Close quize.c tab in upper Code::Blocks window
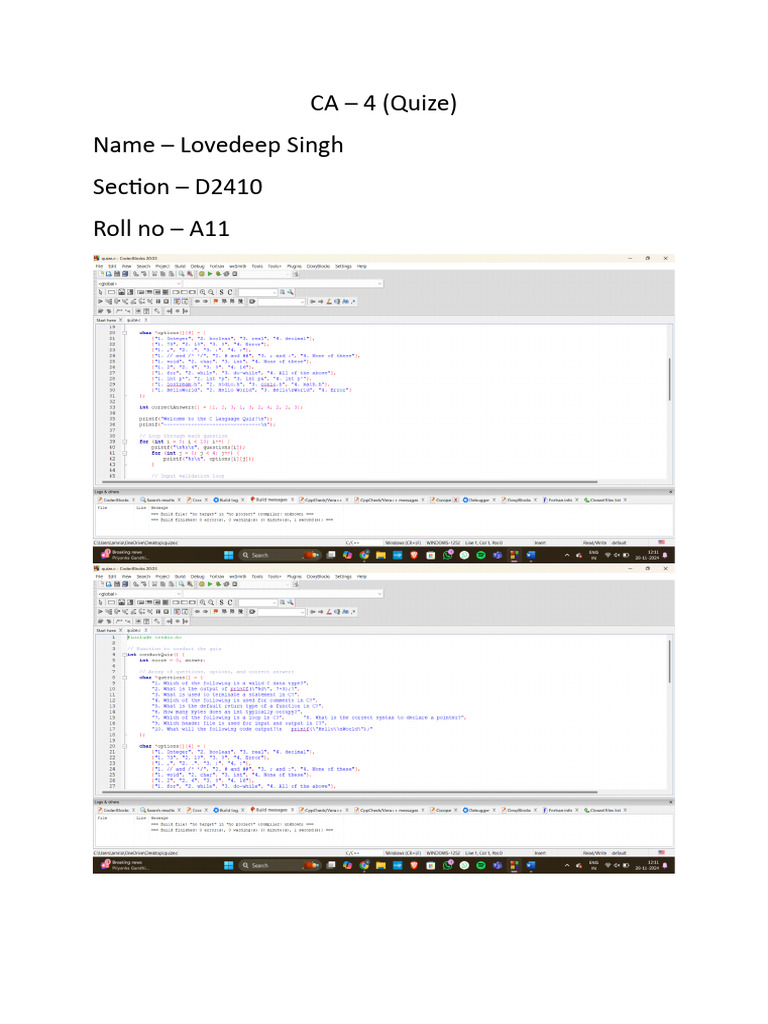Screen dimensions: 768x1024 (146, 320)
